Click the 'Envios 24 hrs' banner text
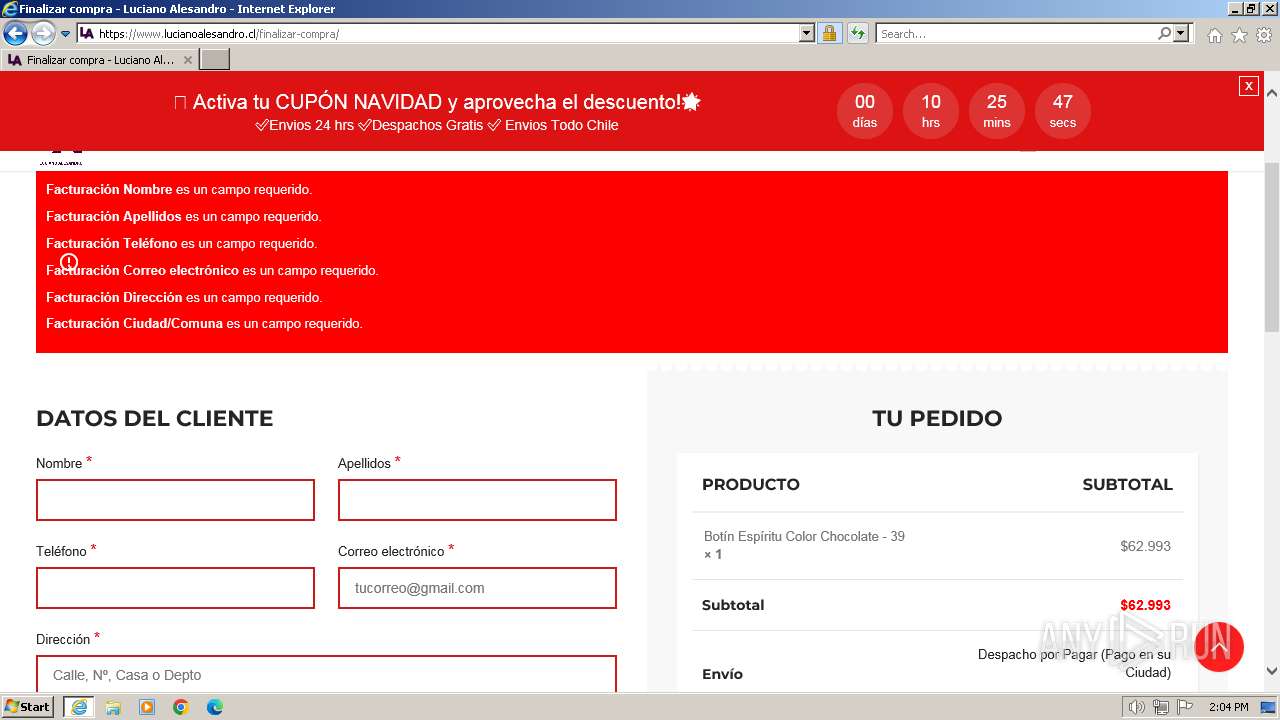 tap(305, 125)
